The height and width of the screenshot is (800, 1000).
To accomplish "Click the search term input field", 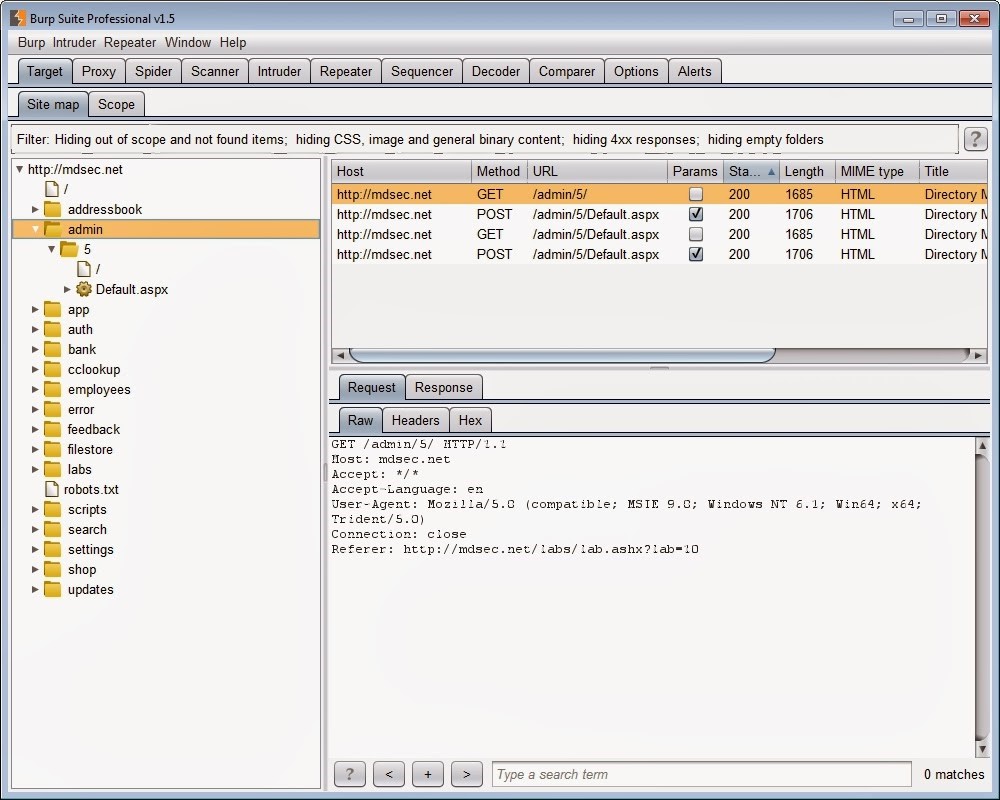I will pos(702,774).
